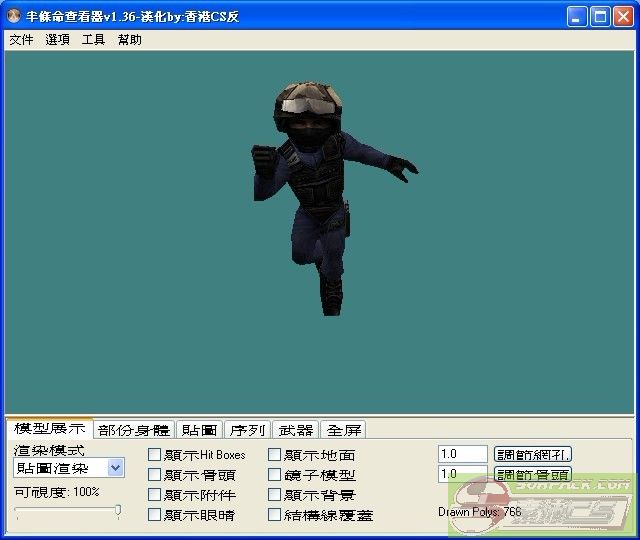Image resolution: width=640 pixels, height=540 pixels.
Task: Toggle the 顯示骨頭 checkbox
Action: point(154,475)
